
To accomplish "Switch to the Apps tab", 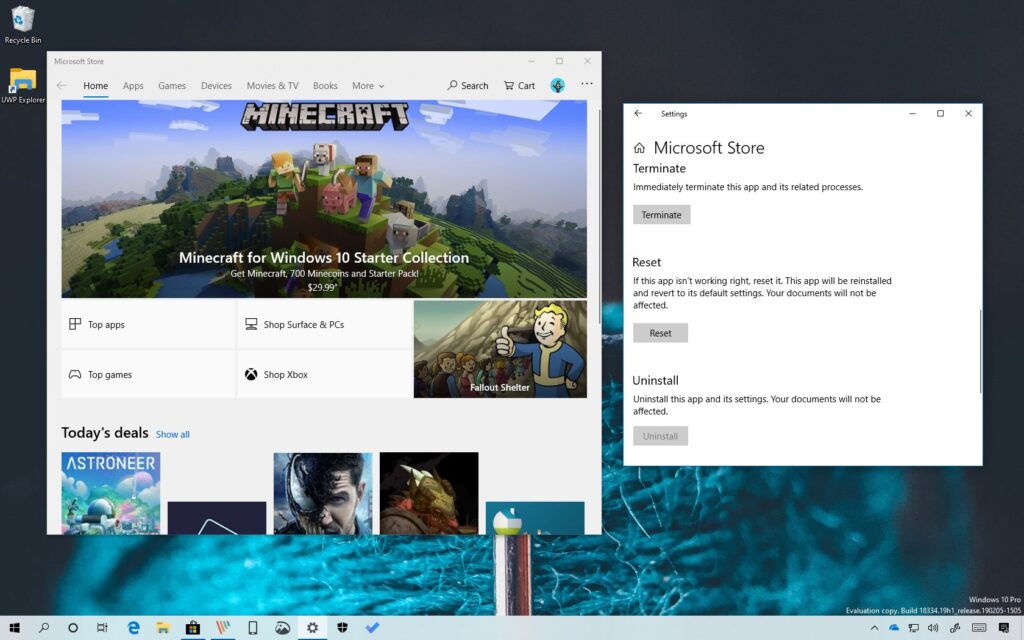I will 133,85.
